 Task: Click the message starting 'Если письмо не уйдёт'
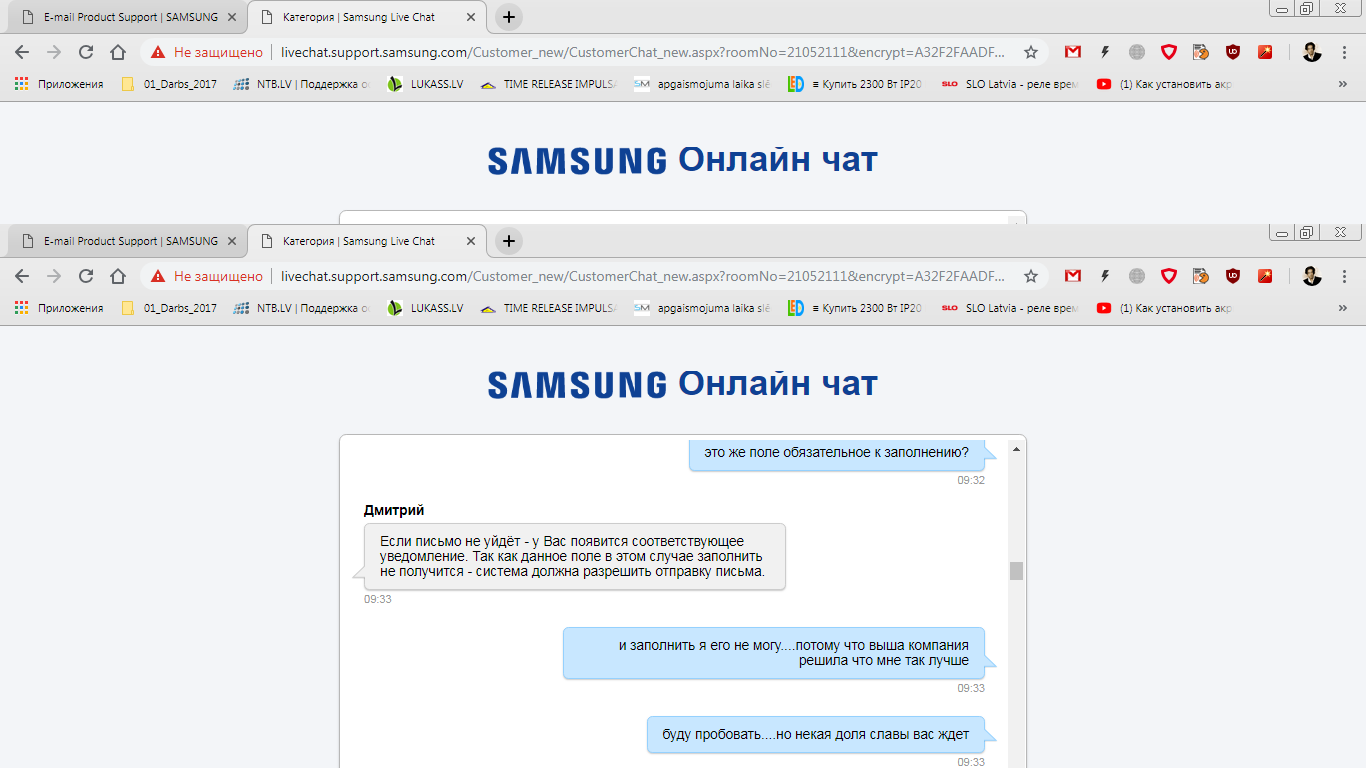pyautogui.click(x=574, y=556)
